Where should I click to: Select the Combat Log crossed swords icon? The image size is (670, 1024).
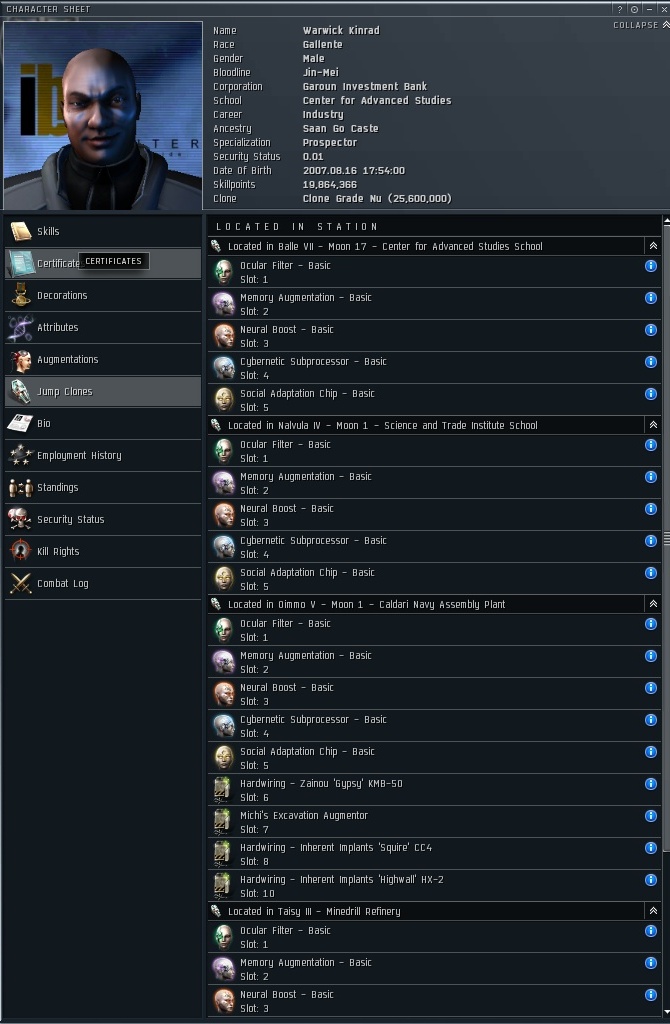coord(21,583)
